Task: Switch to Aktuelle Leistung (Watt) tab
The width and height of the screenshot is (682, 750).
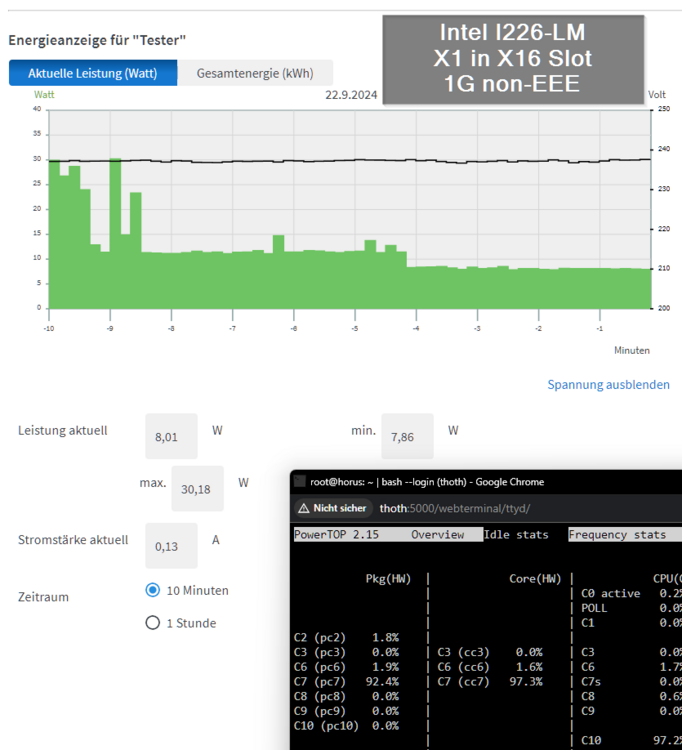Action: click(93, 73)
